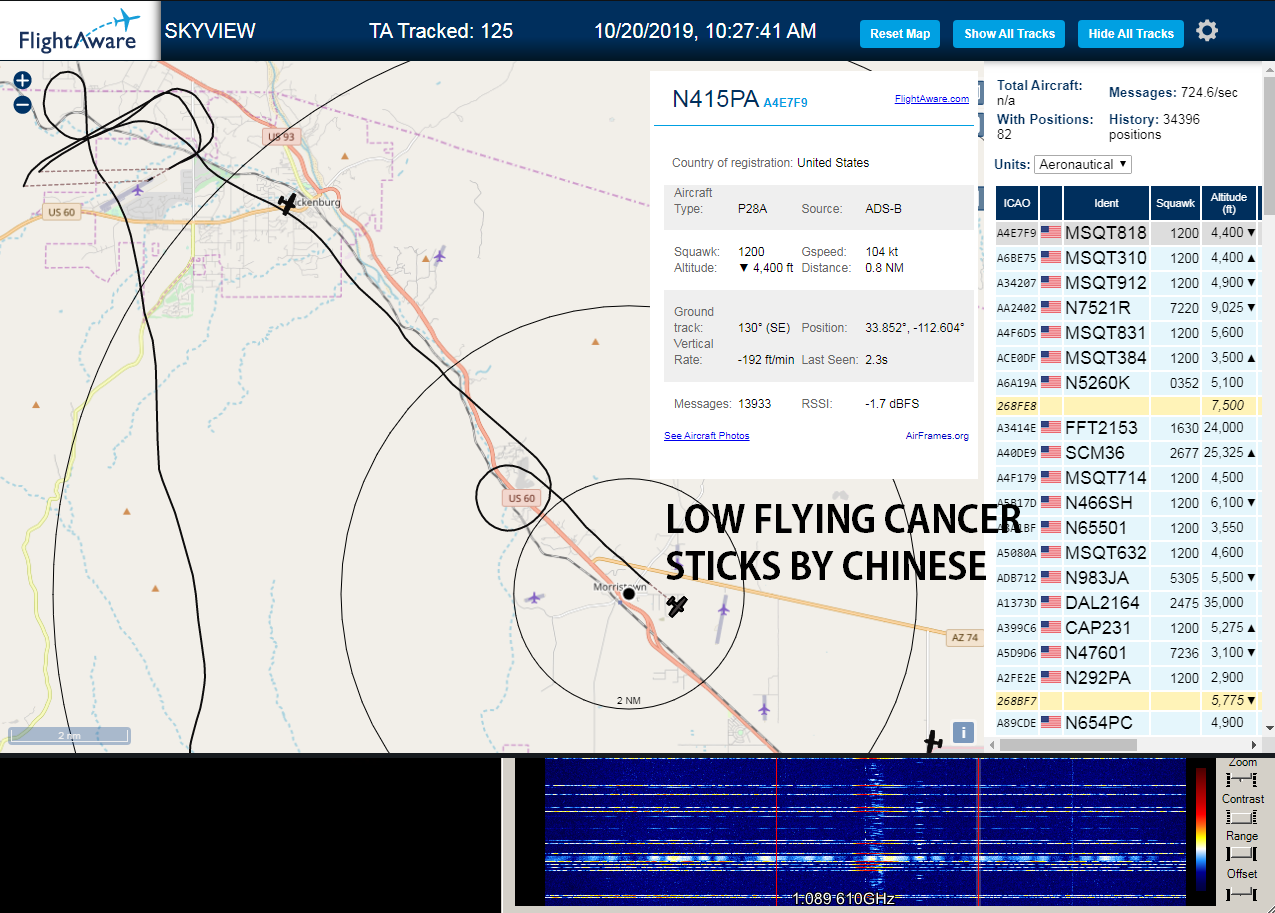
Task: Click the US flag in N7521R row
Action: point(1051,308)
